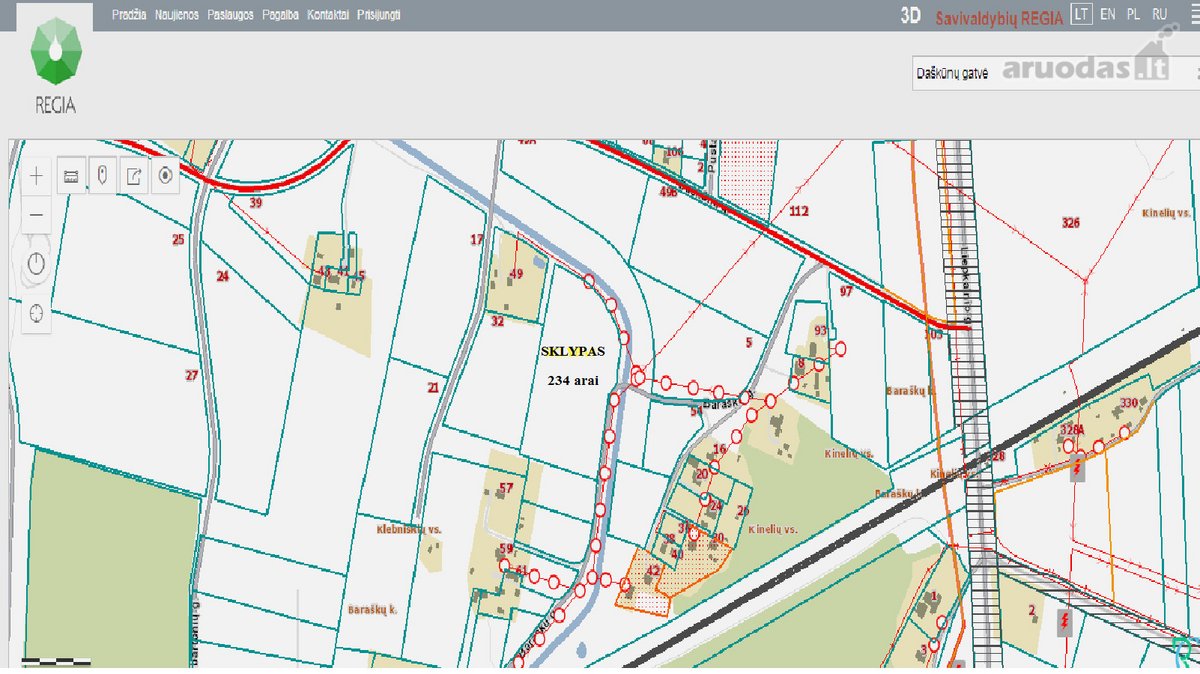1200x674 pixels.
Task: Switch language to PL
Action: pos(1133,14)
